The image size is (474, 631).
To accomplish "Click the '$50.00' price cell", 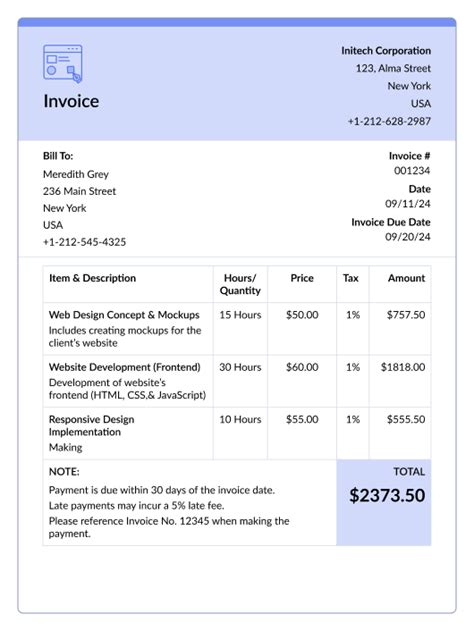I will pyautogui.click(x=302, y=315).
